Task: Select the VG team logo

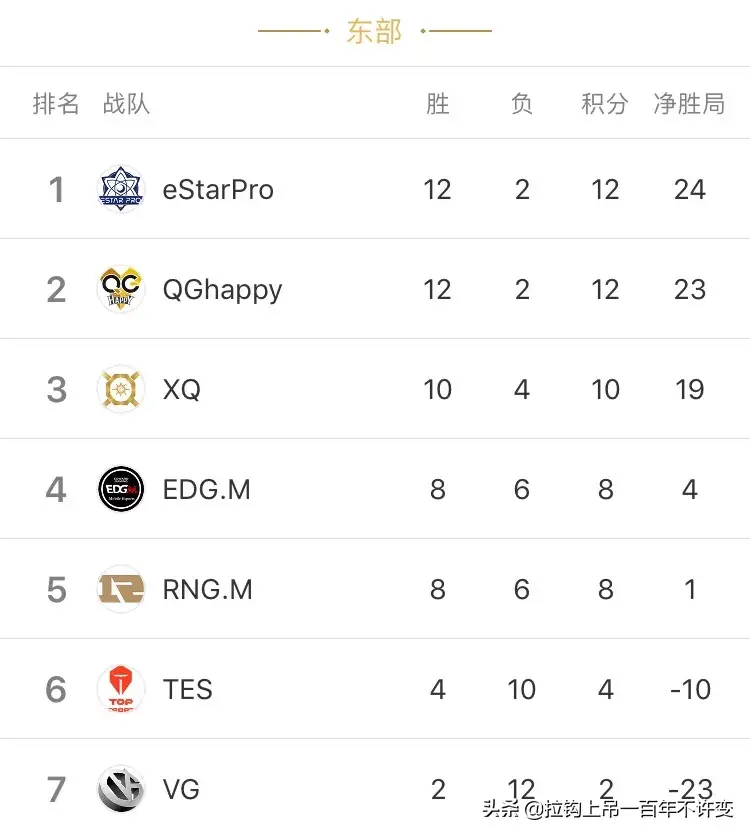Action: tap(121, 789)
